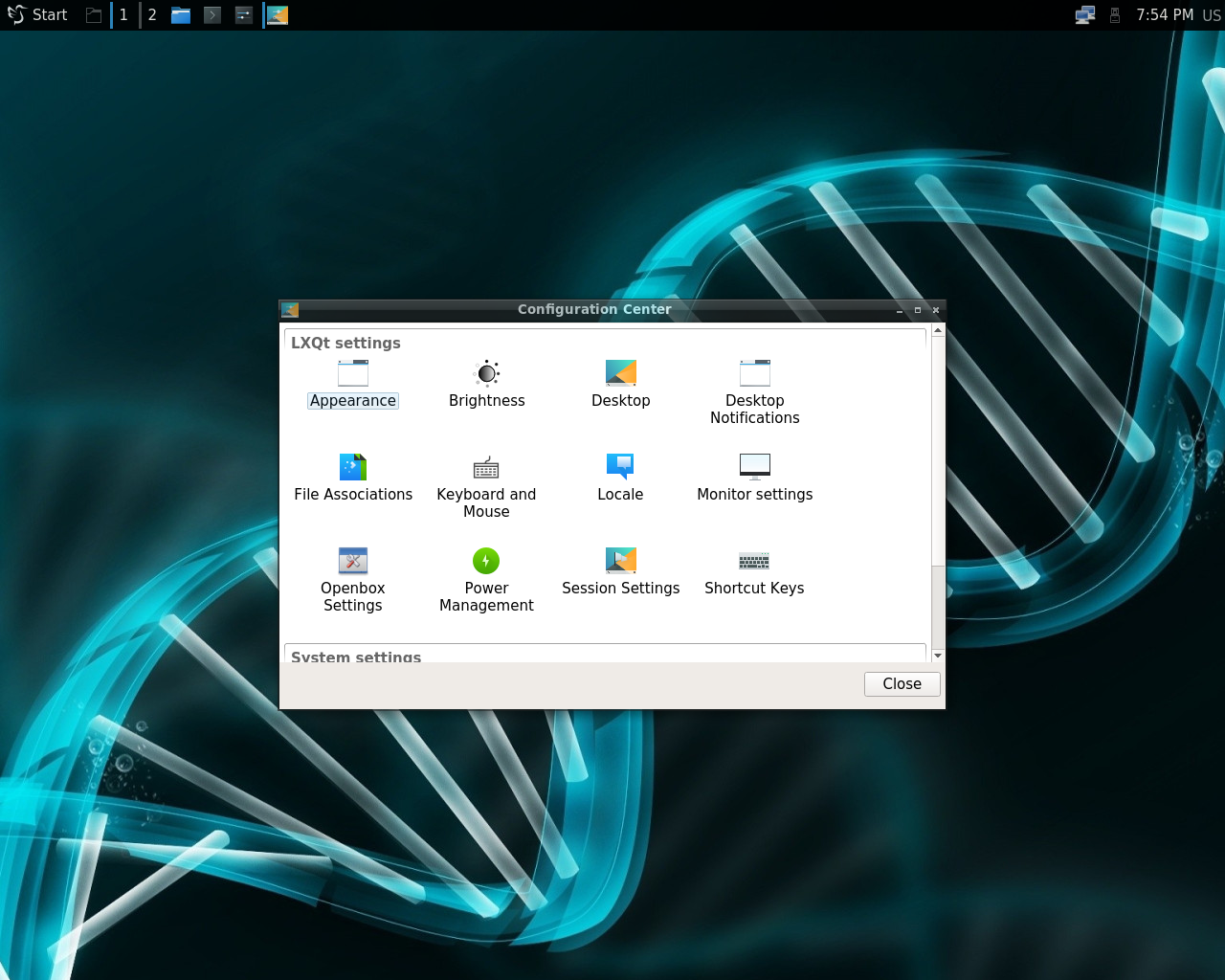
Task: Click the sliders settings launcher in the panel
Action: pyautogui.click(x=244, y=14)
